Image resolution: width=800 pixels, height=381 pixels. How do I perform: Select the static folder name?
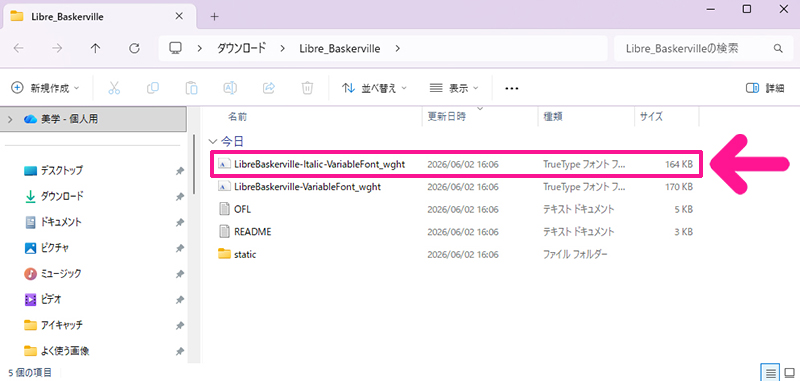pyautogui.click(x=245, y=254)
